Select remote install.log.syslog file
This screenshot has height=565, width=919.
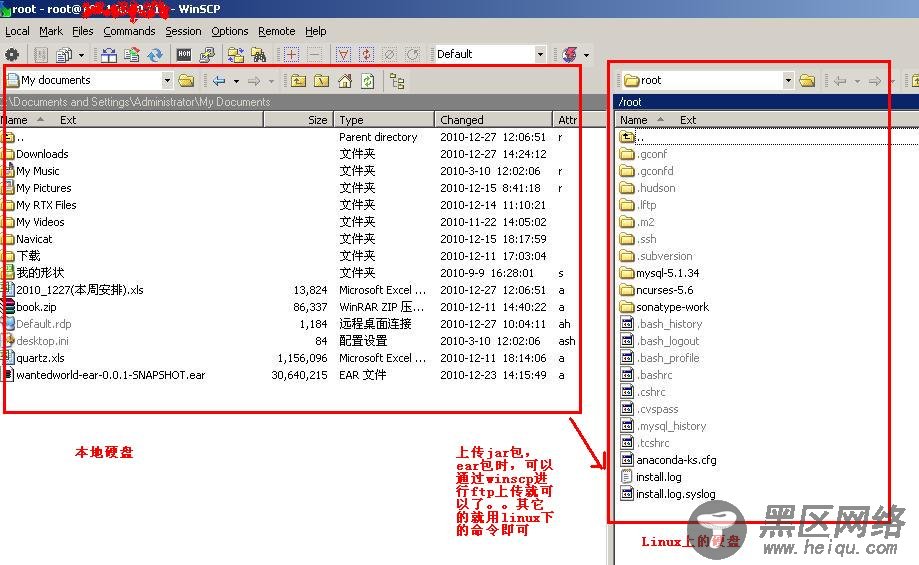(x=676, y=494)
